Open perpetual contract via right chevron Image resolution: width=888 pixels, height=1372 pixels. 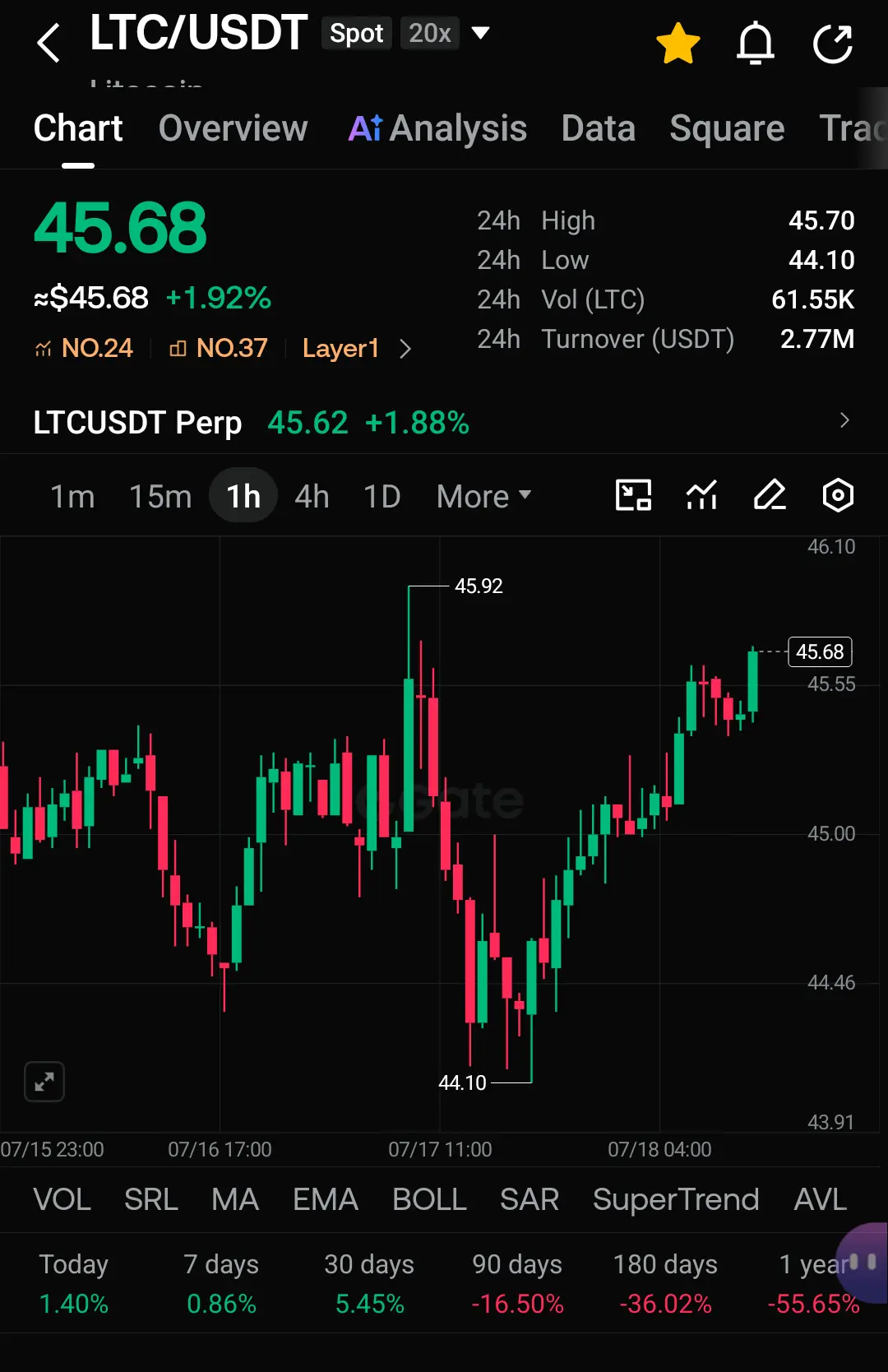point(844,420)
